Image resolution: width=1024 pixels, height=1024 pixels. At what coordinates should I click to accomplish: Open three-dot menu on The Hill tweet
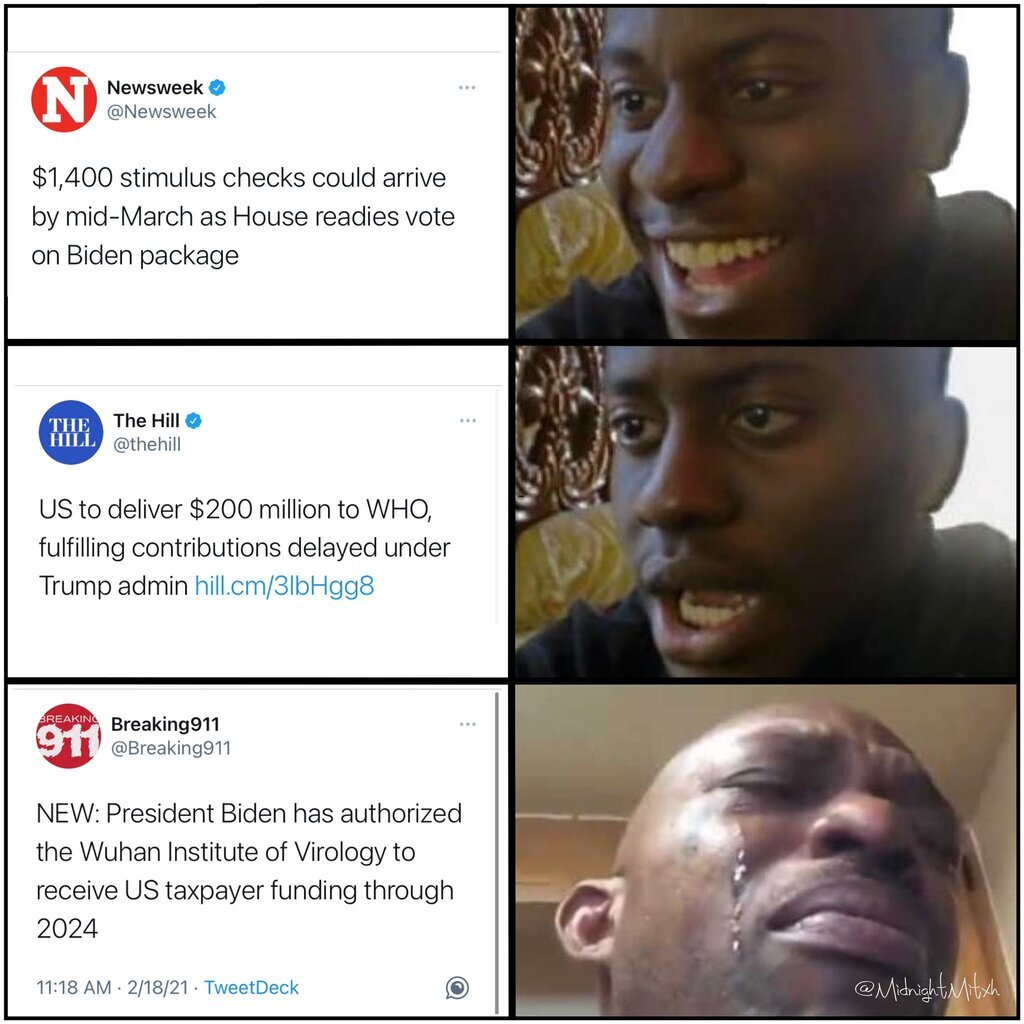coord(468,421)
